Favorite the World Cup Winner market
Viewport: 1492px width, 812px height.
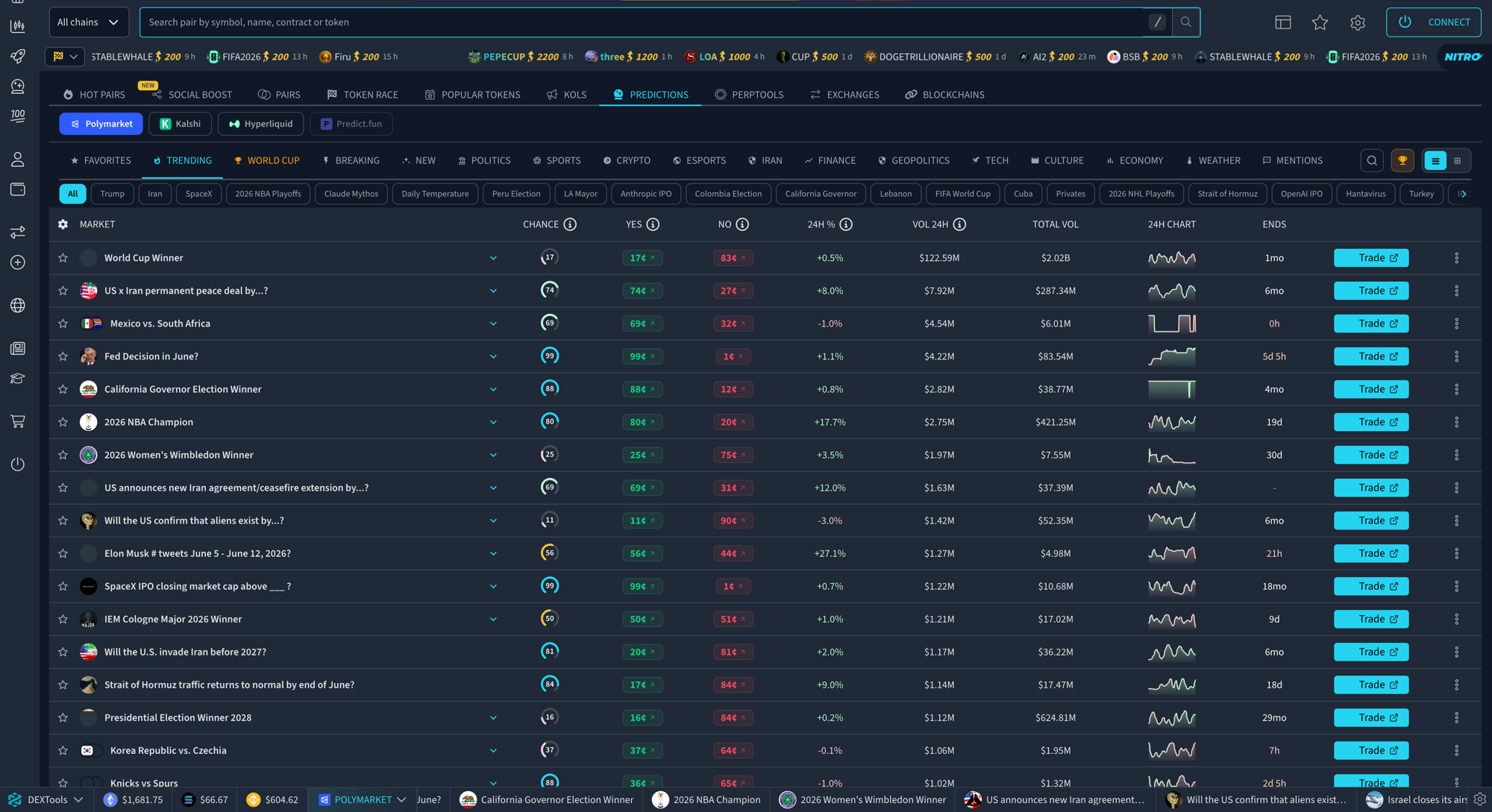coord(63,258)
